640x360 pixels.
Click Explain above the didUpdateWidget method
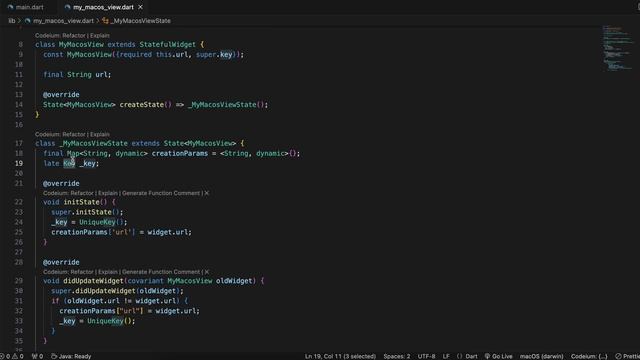pyautogui.click(x=108, y=272)
